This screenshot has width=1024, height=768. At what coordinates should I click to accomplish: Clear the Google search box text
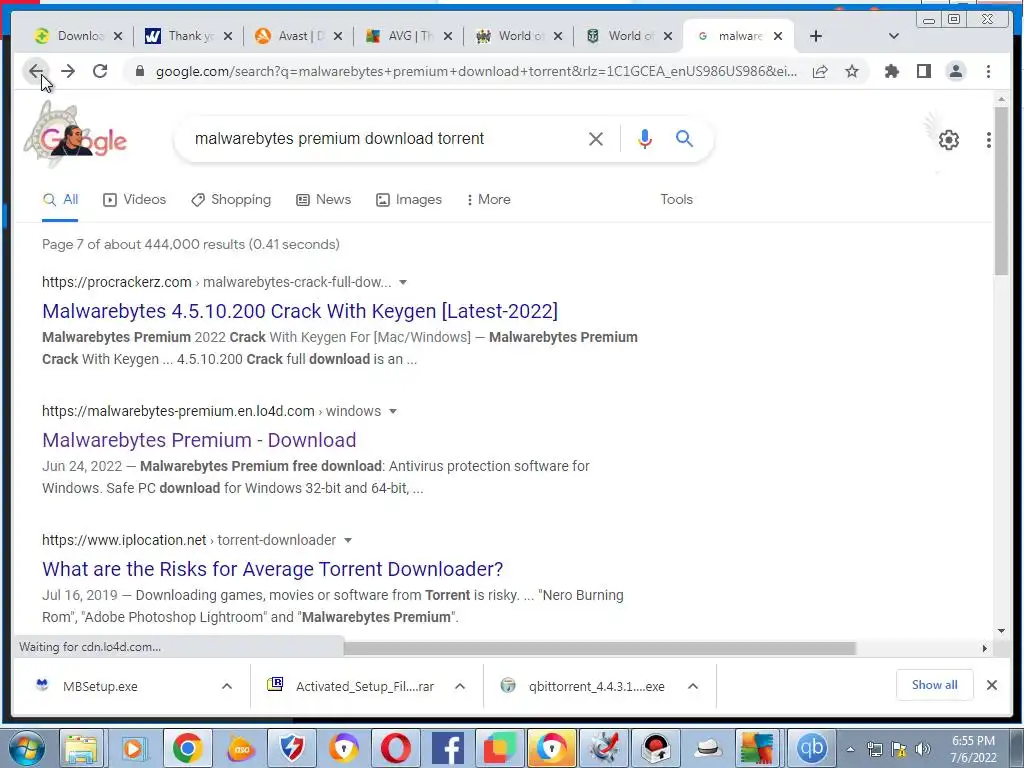[x=596, y=138]
